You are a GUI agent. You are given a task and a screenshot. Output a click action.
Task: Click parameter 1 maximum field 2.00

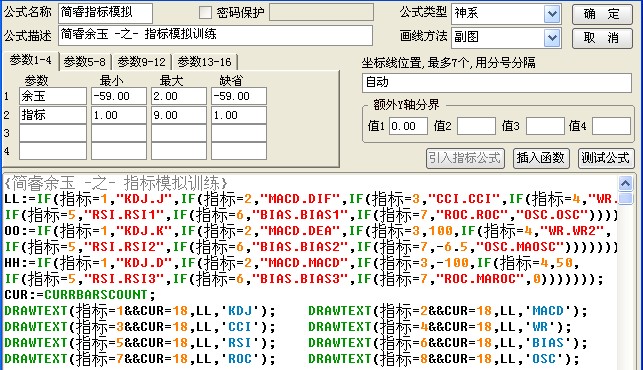pyautogui.click(x=179, y=96)
